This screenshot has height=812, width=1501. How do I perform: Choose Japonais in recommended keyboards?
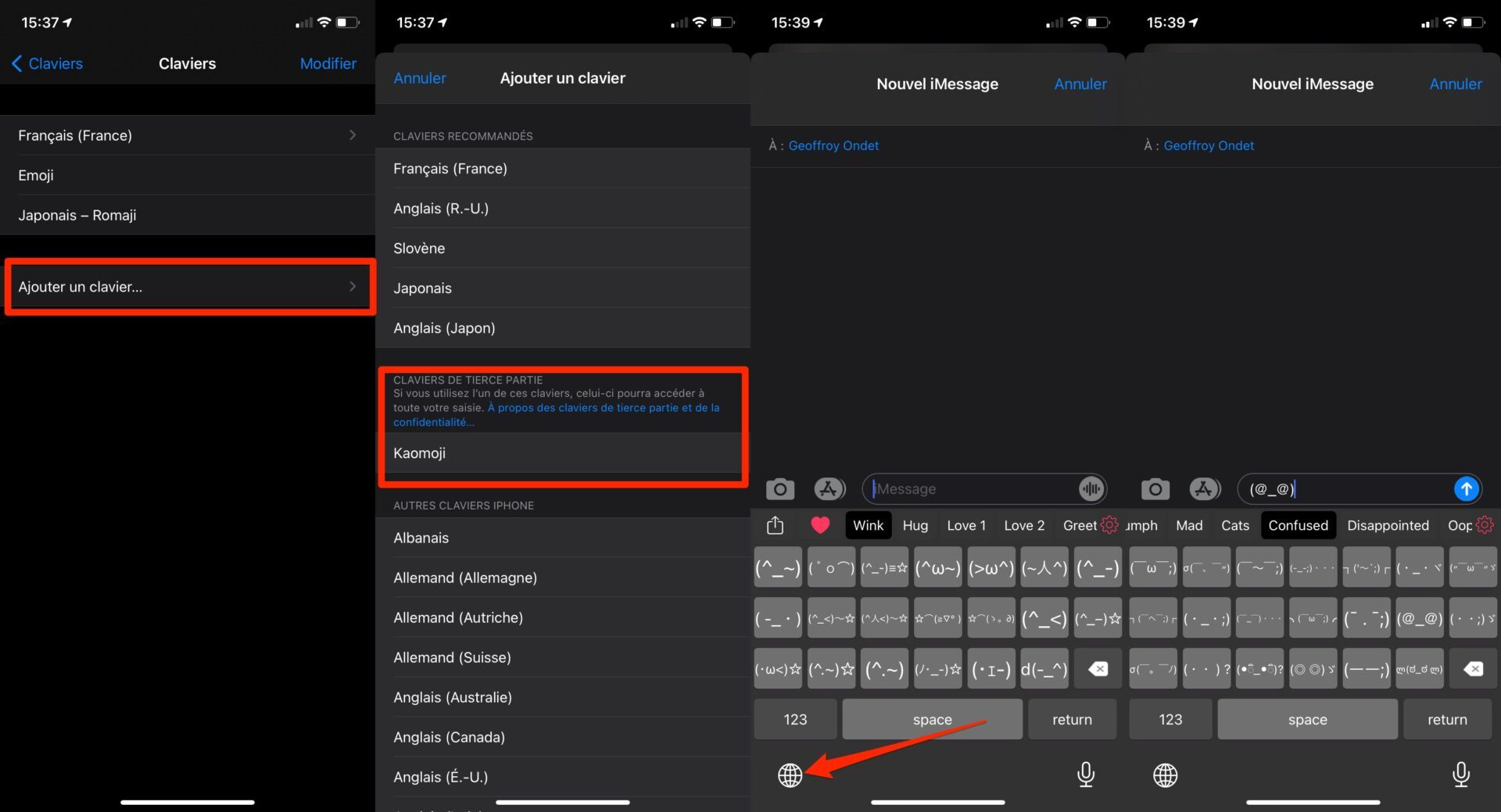[x=563, y=288]
